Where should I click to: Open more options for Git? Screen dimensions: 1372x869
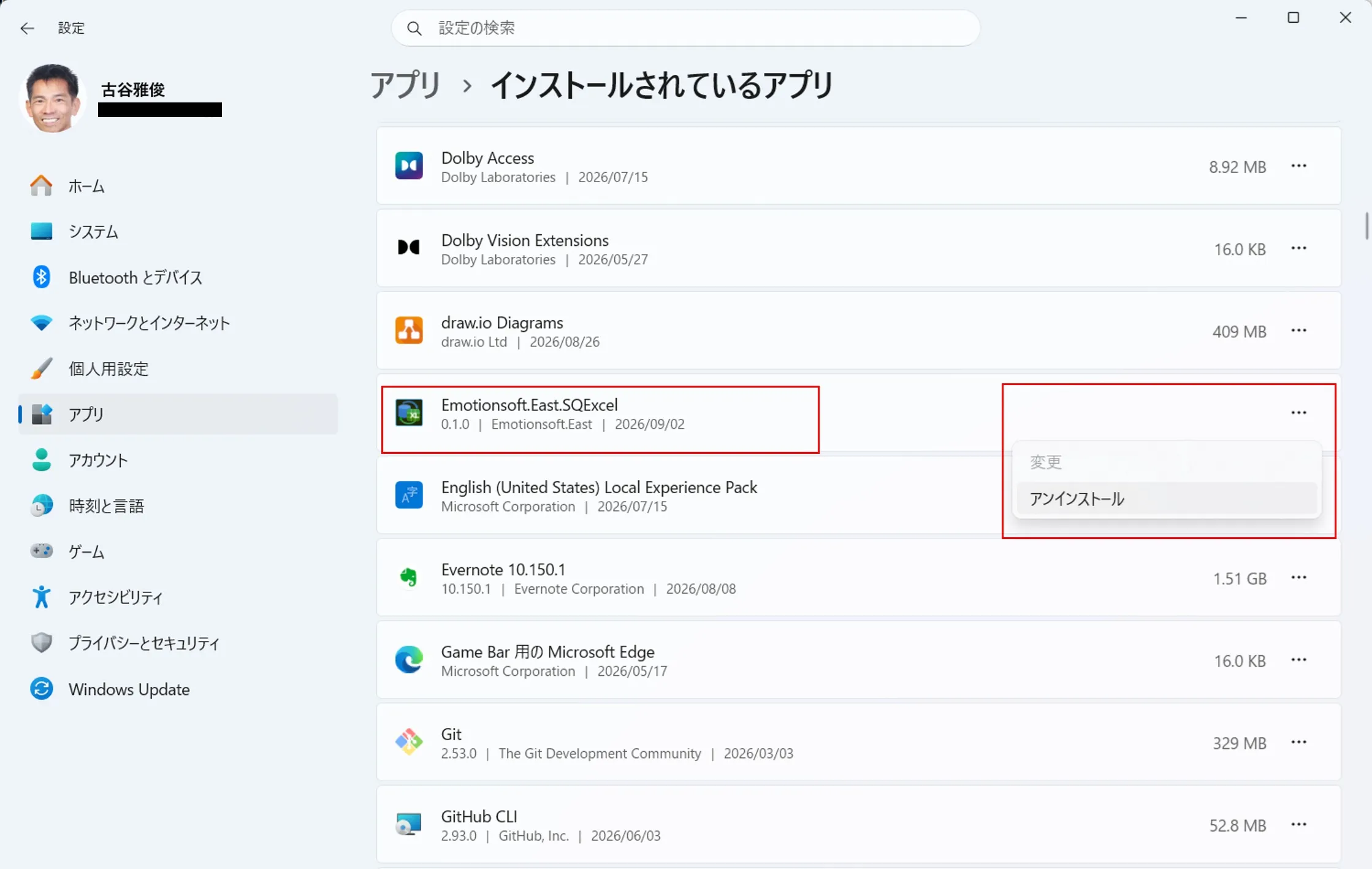coord(1299,742)
